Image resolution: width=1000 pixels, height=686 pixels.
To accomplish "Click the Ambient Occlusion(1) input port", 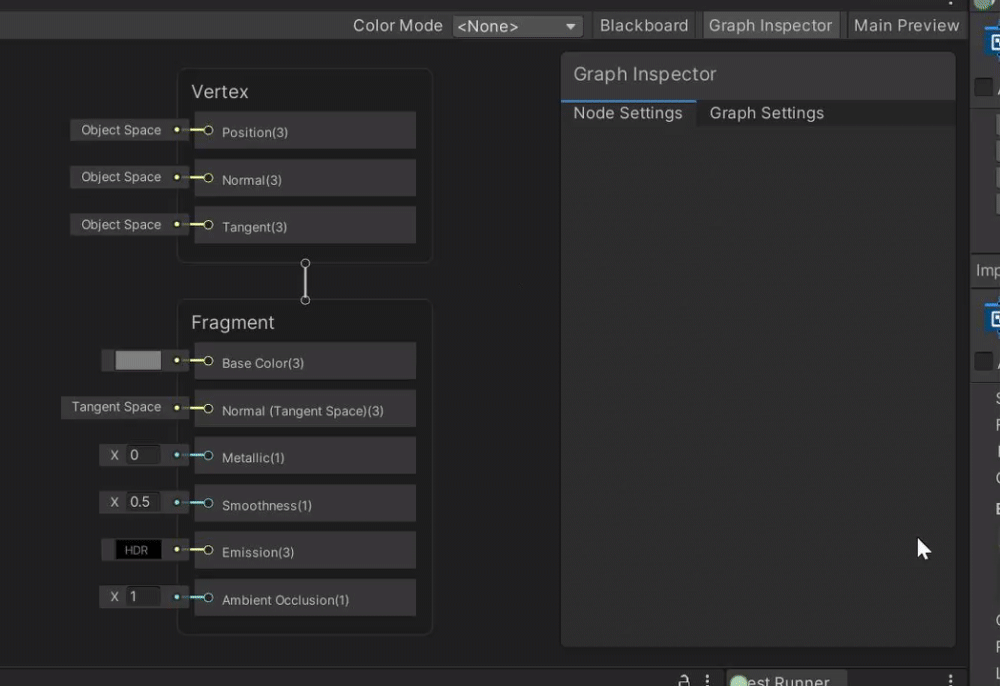I will [x=208, y=598].
